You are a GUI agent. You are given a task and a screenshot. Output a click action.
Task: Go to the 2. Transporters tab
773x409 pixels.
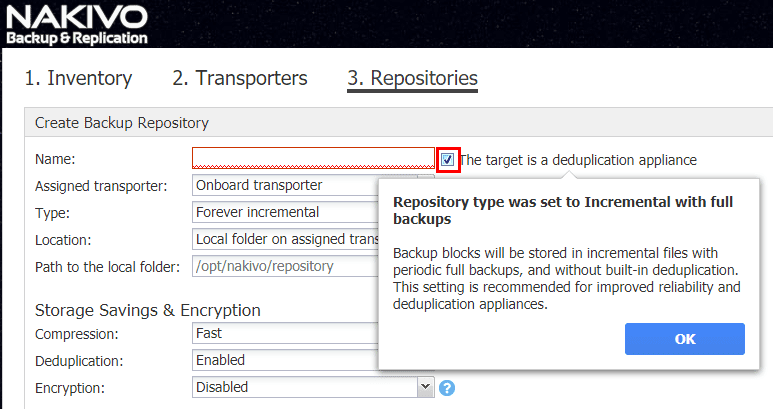(x=240, y=78)
